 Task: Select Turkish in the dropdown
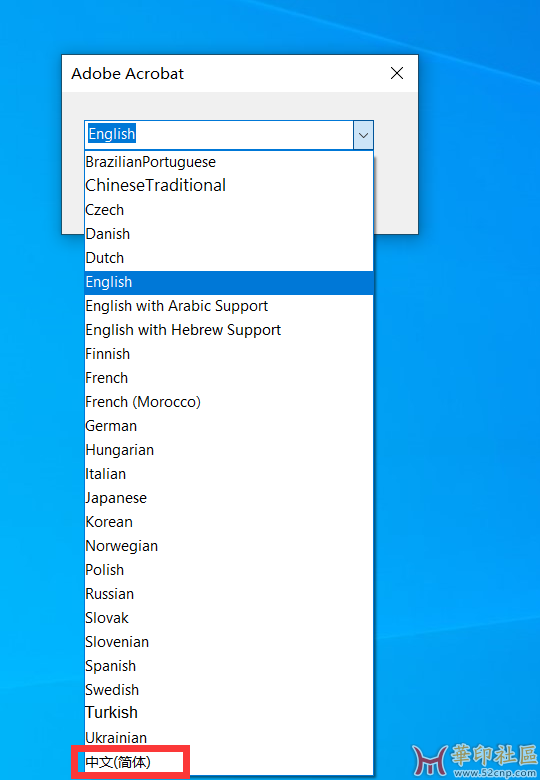(x=229, y=713)
